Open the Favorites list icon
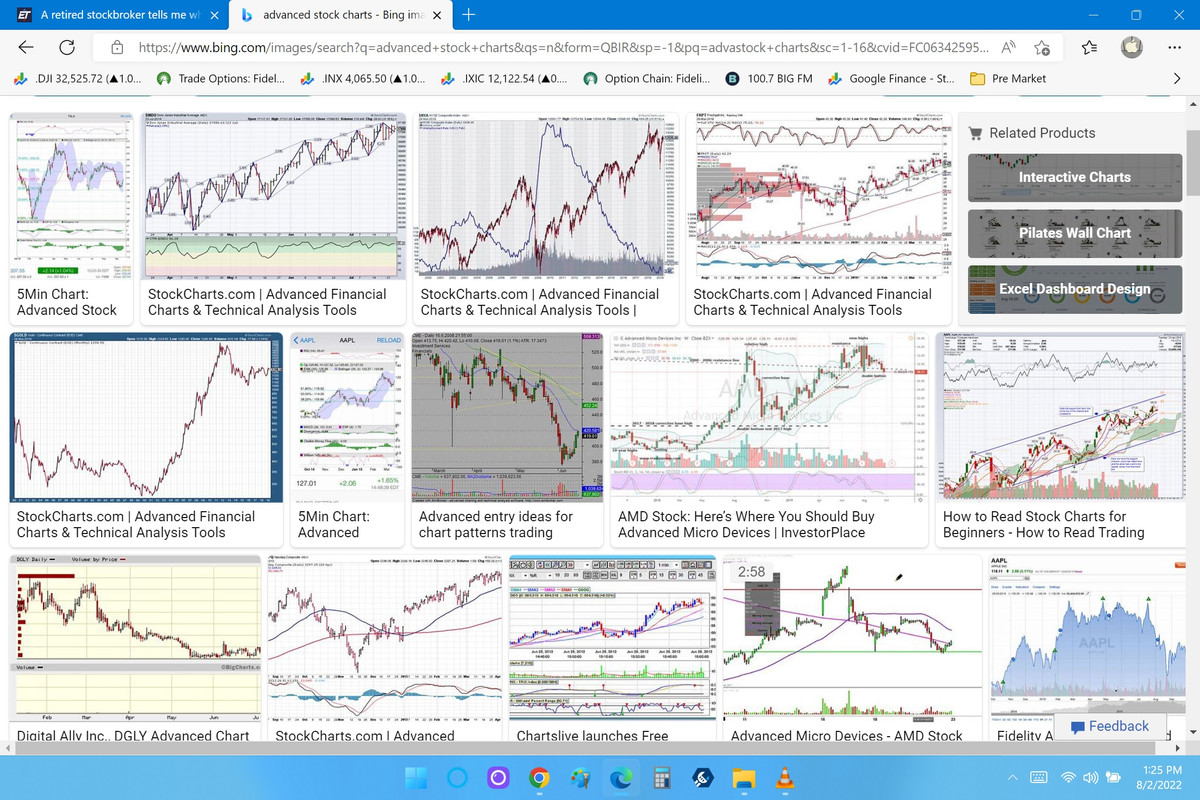 [x=1090, y=47]
